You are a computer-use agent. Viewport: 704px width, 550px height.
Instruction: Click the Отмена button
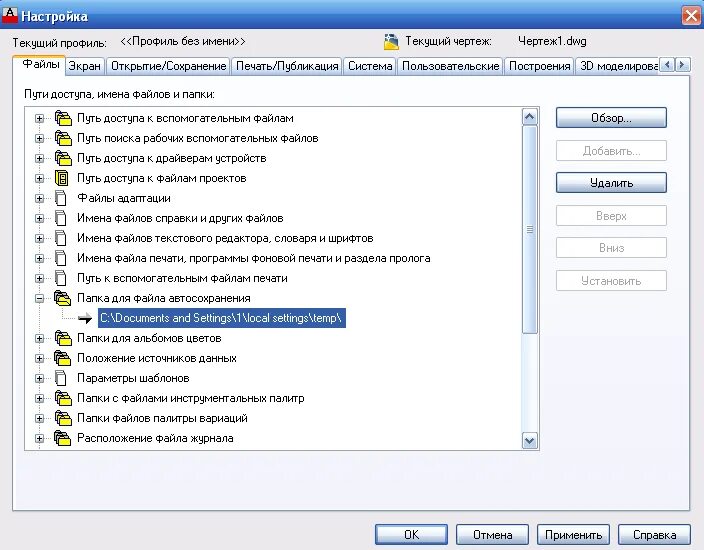click(x=492, y=535)
